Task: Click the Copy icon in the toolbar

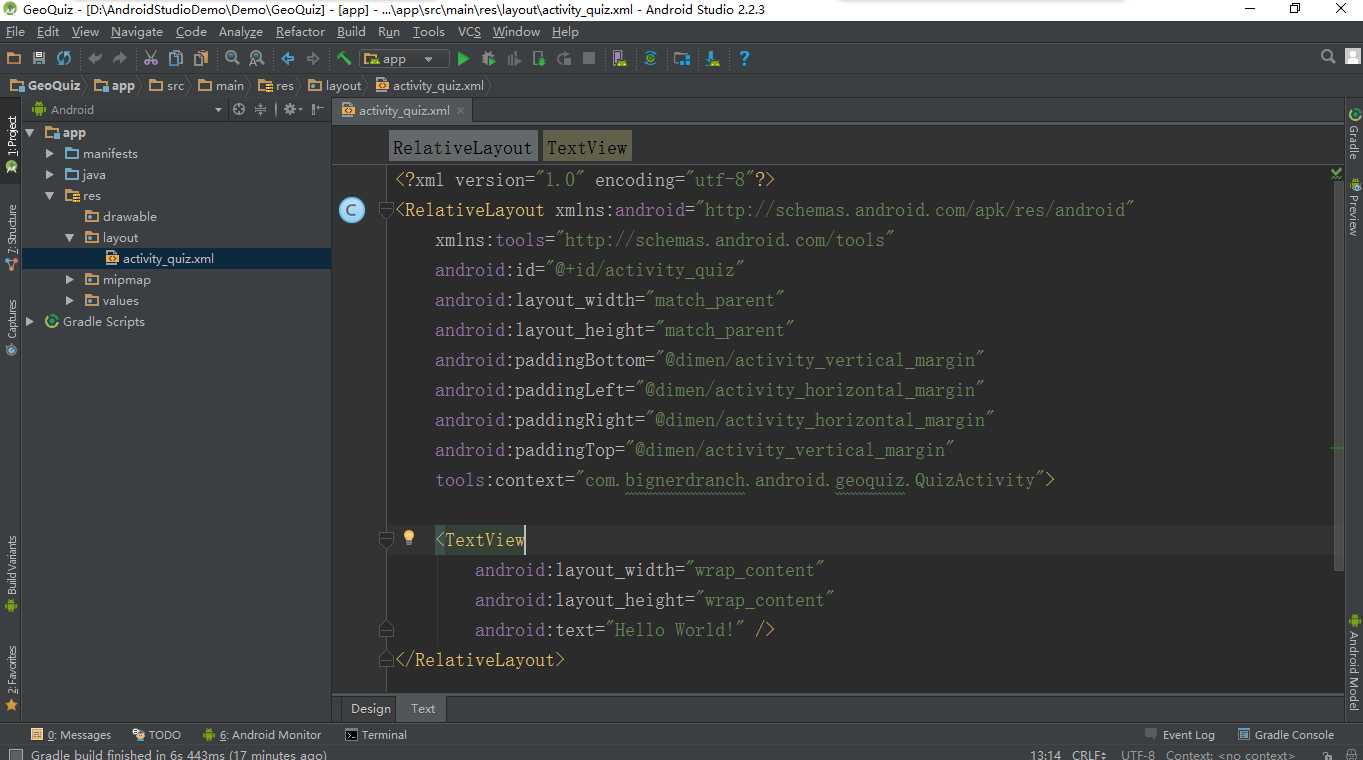Action: coord(176,59)
